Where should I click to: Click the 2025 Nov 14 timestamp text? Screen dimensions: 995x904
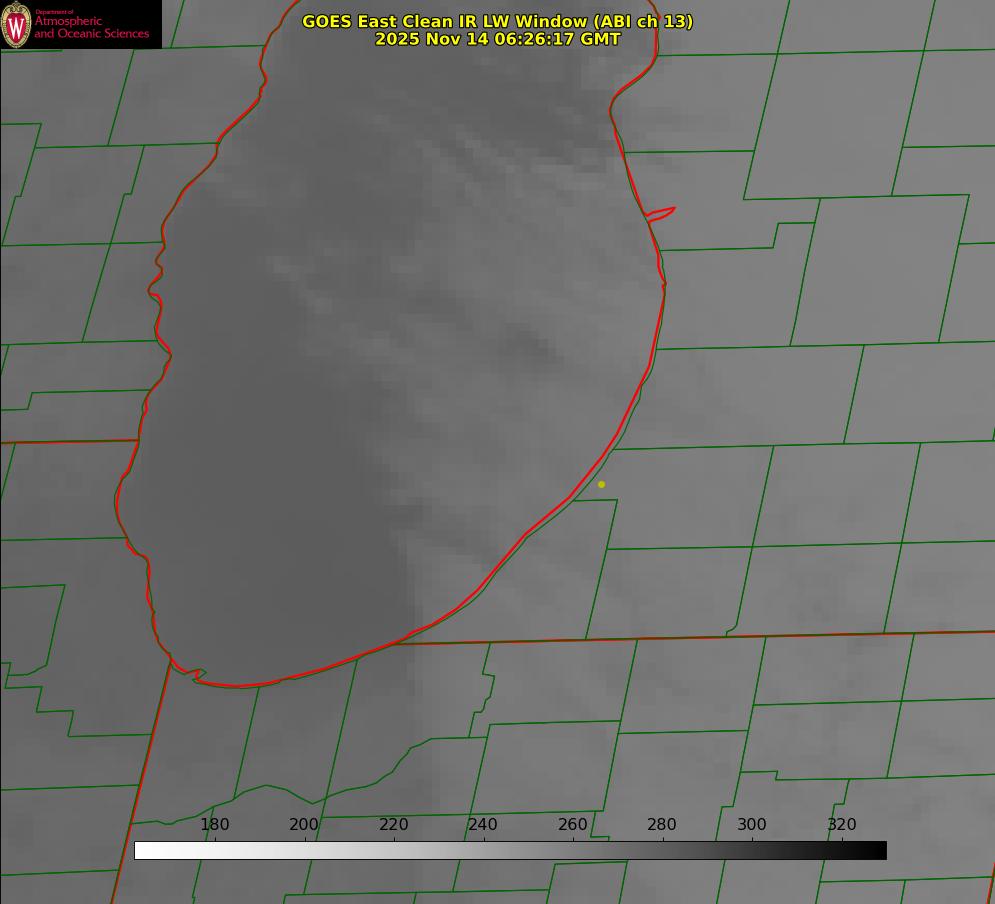tap(497, 40)
